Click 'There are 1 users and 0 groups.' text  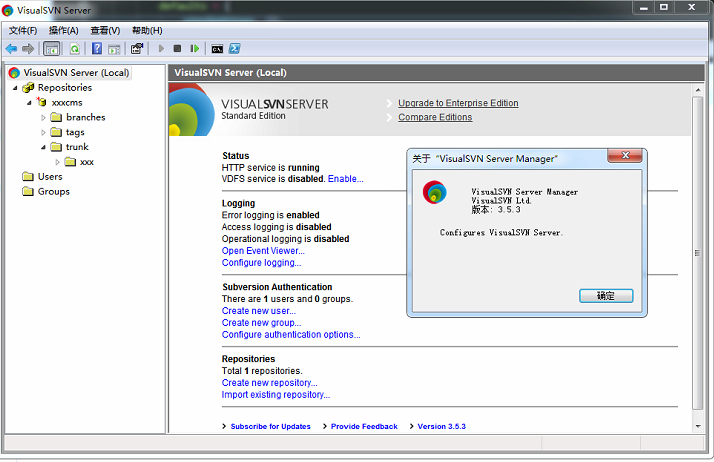tap(287, 299)
